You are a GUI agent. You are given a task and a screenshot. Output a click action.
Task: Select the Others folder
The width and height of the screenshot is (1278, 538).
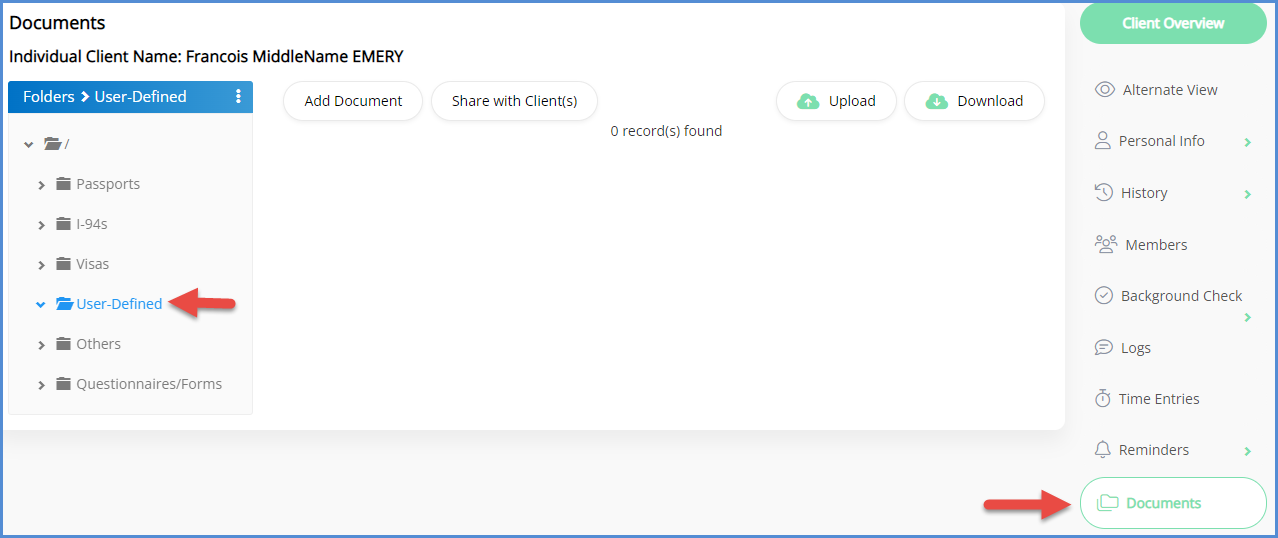point(98,344)
